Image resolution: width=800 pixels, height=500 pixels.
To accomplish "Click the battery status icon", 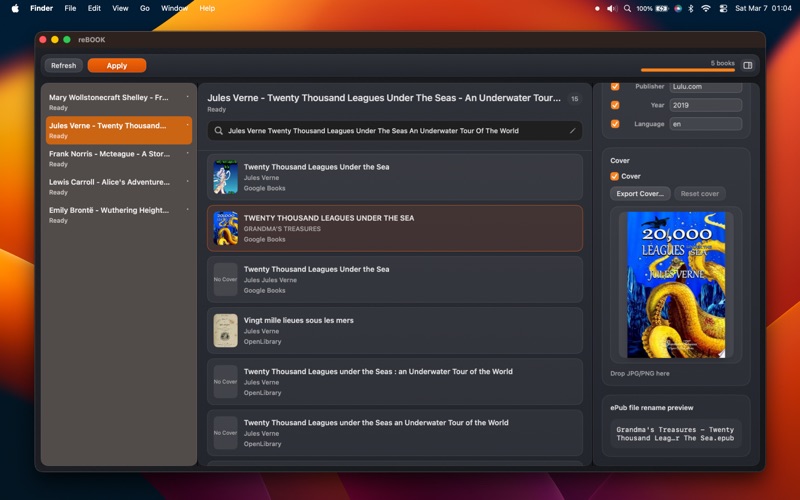I will [x=662, y=8].
